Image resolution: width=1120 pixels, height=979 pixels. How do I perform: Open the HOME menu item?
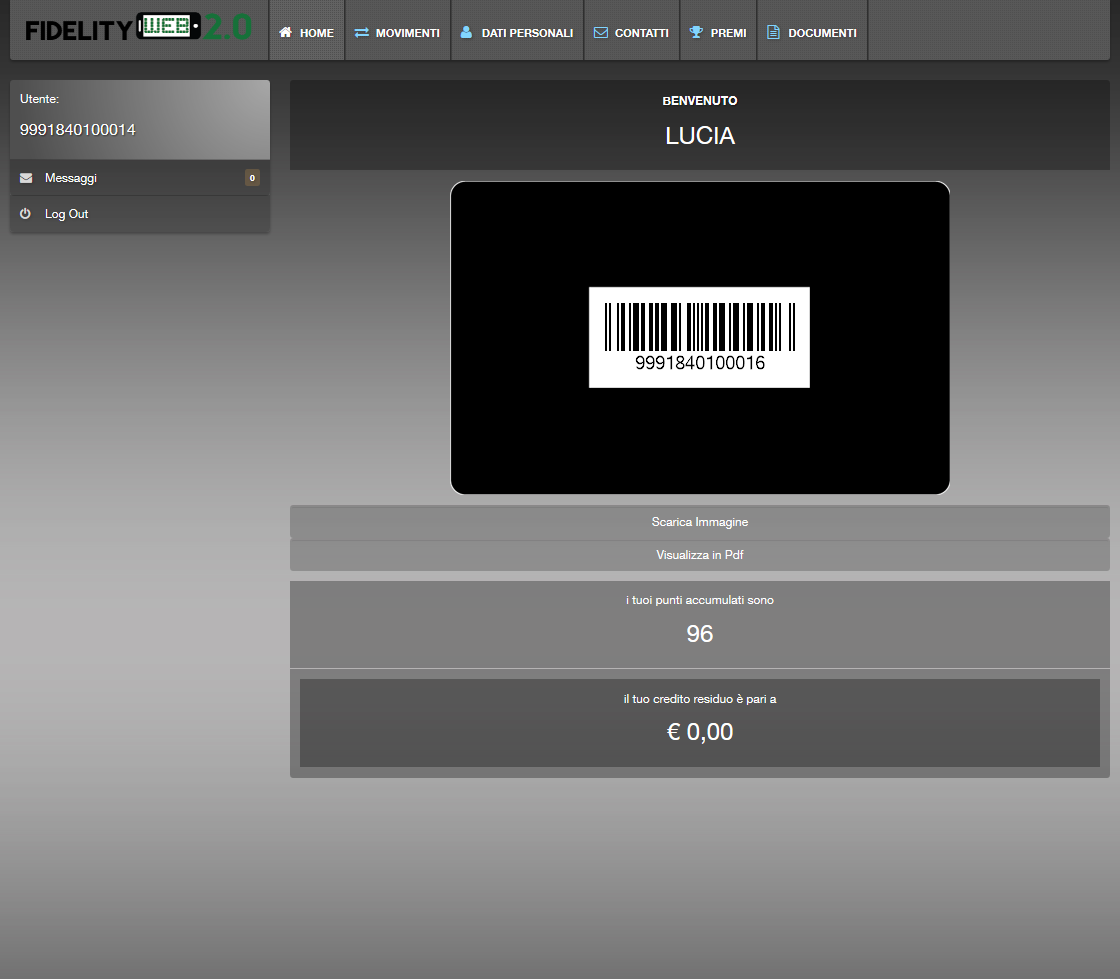[x=307, y=30]
